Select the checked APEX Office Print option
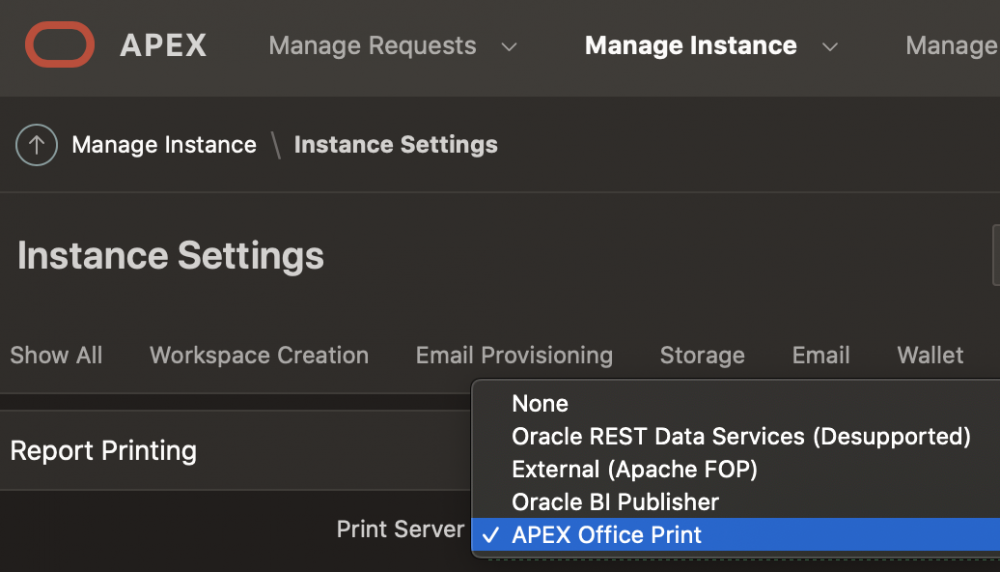Image resolution: width=1000 pixels, height=572 pixels. click(607, 535)
